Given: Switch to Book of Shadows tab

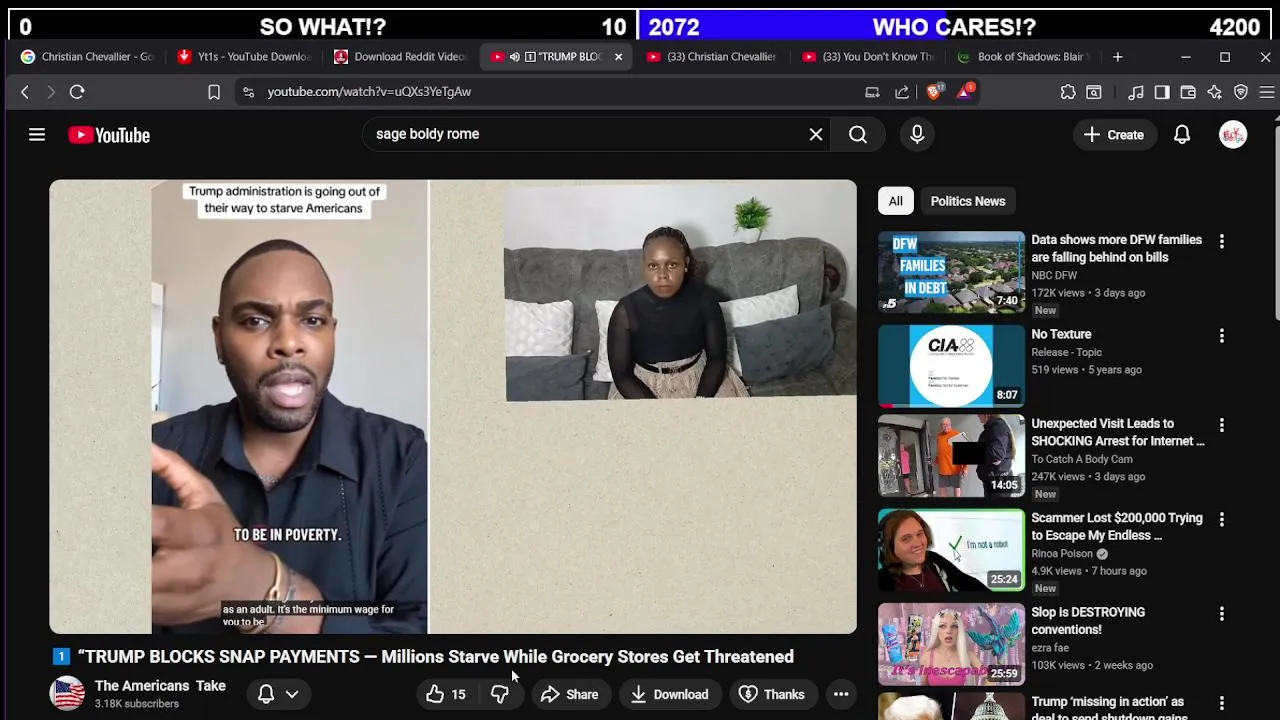Looking at the screenshot, I should (x=1023, y=57).
